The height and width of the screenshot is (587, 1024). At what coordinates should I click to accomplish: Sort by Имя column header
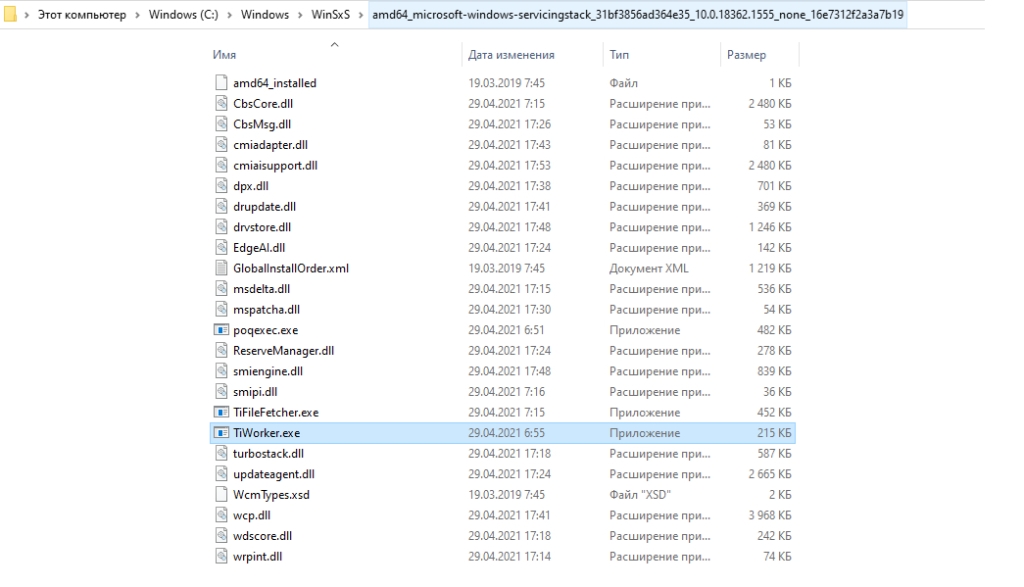coord(224,55)
